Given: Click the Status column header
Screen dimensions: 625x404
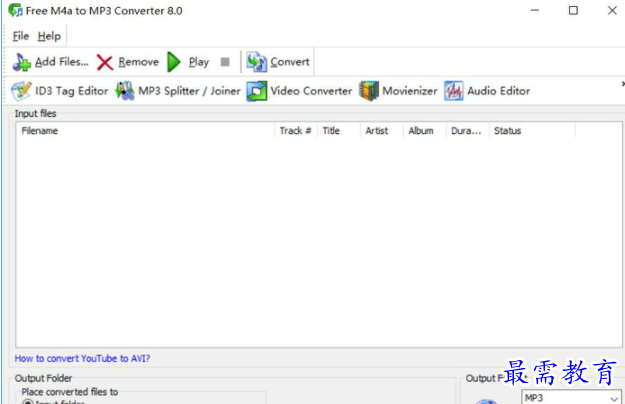Looking at the screenshot, I should click(533, 131).
